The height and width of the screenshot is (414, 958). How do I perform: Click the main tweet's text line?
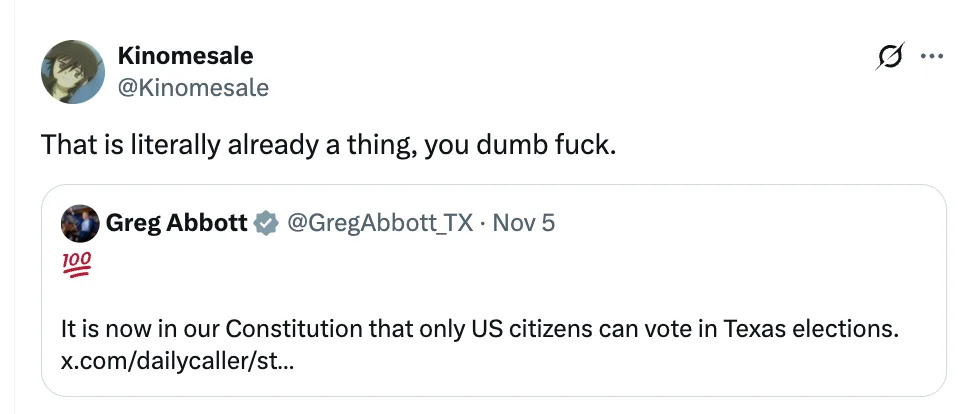(329, 145)
